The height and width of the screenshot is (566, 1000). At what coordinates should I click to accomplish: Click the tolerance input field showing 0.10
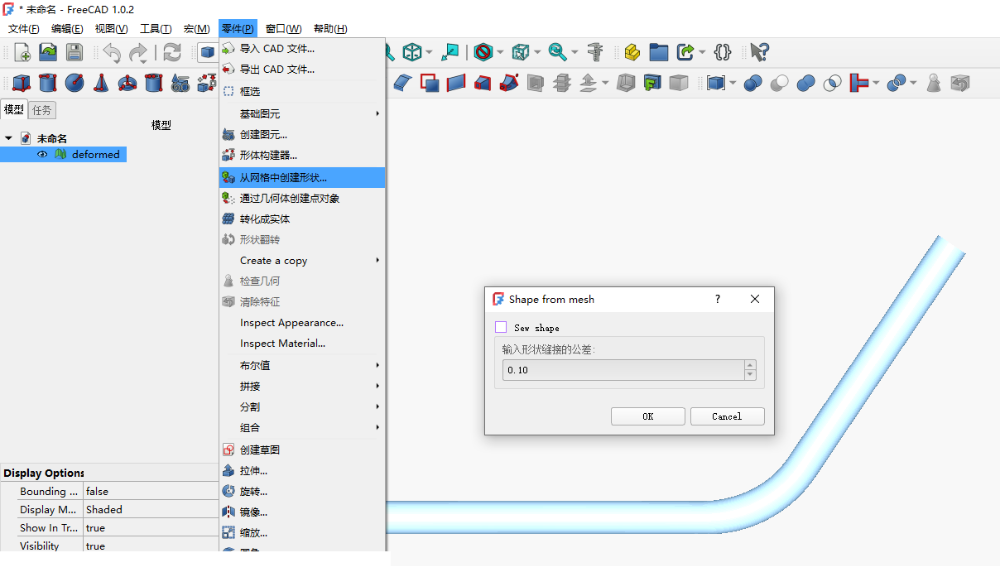[623, 370]
